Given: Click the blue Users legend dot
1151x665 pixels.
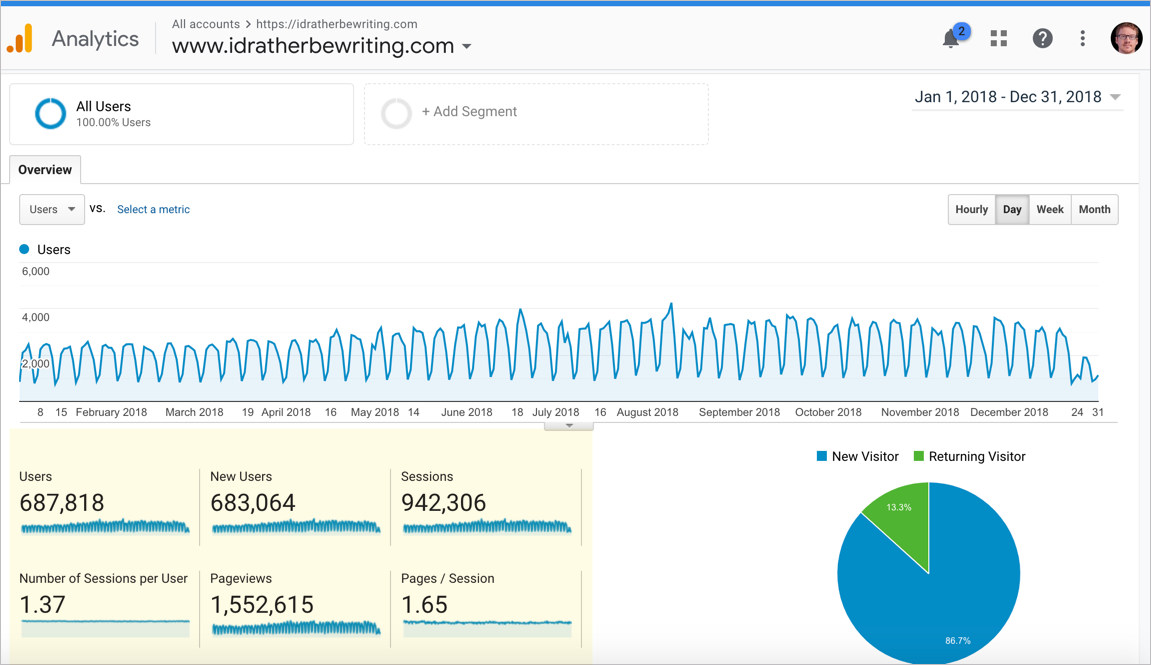Looking at the screenshot, I should click(24, 250).
